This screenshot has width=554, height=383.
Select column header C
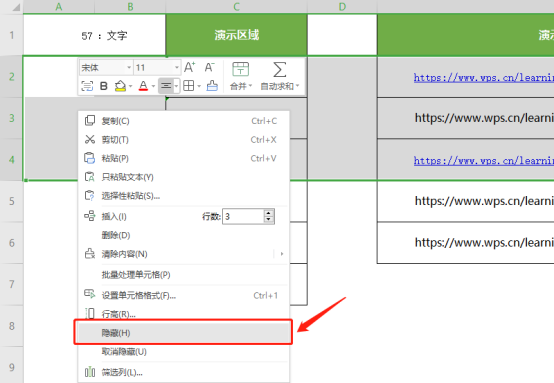pos(236,7)
